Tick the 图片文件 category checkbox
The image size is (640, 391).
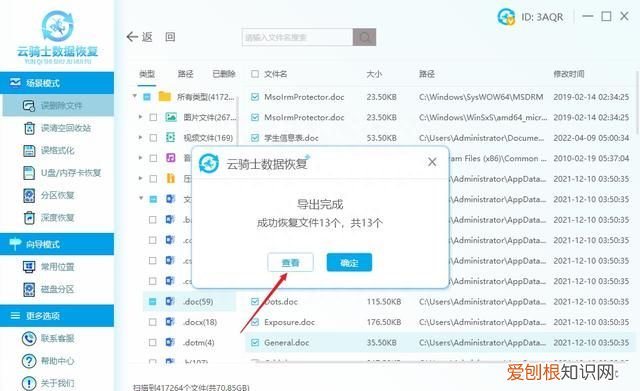pyautogui.click(x=153, y=118)
